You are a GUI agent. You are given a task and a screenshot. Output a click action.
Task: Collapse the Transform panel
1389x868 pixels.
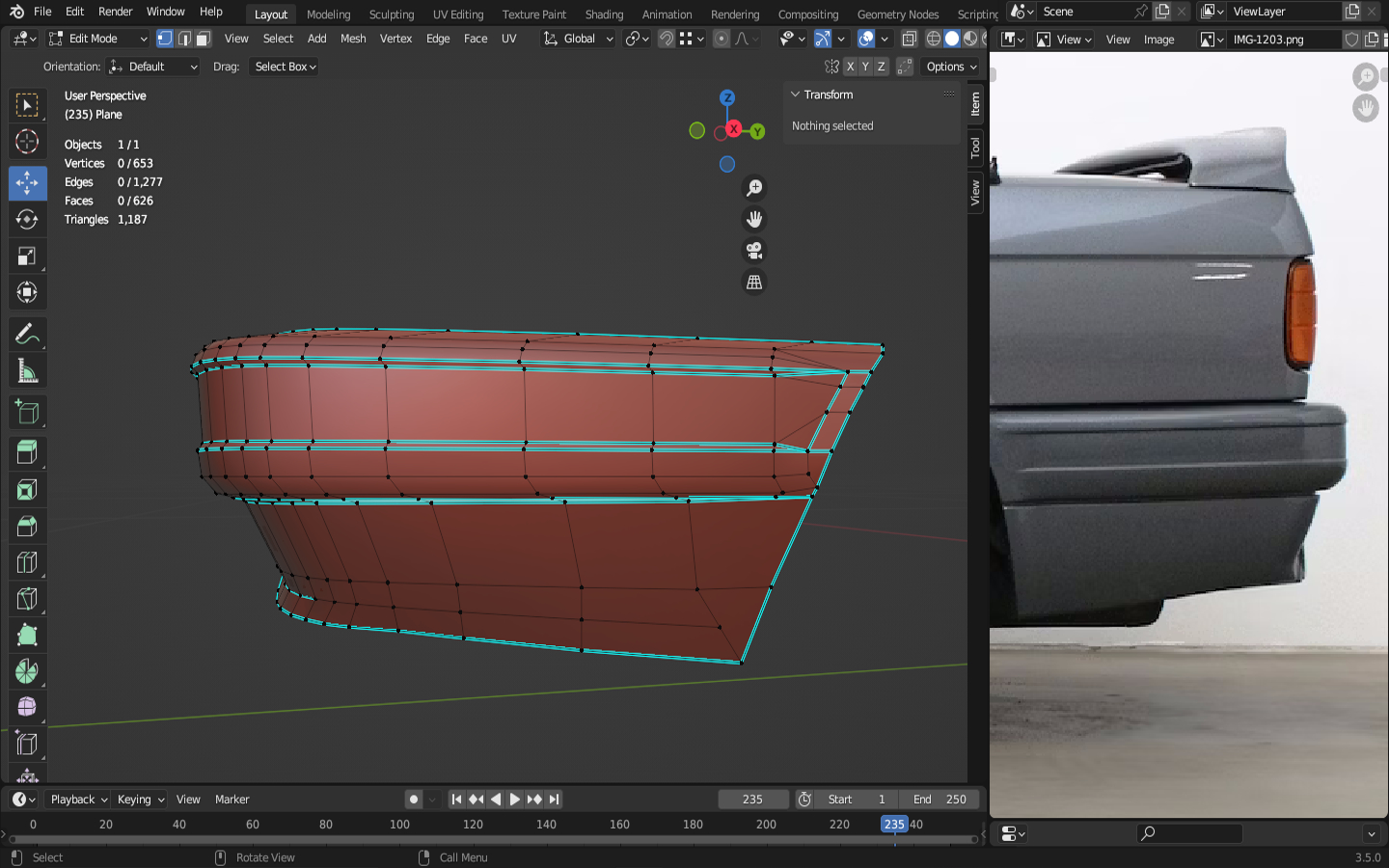pyautogui.click(x=796, y=95)
